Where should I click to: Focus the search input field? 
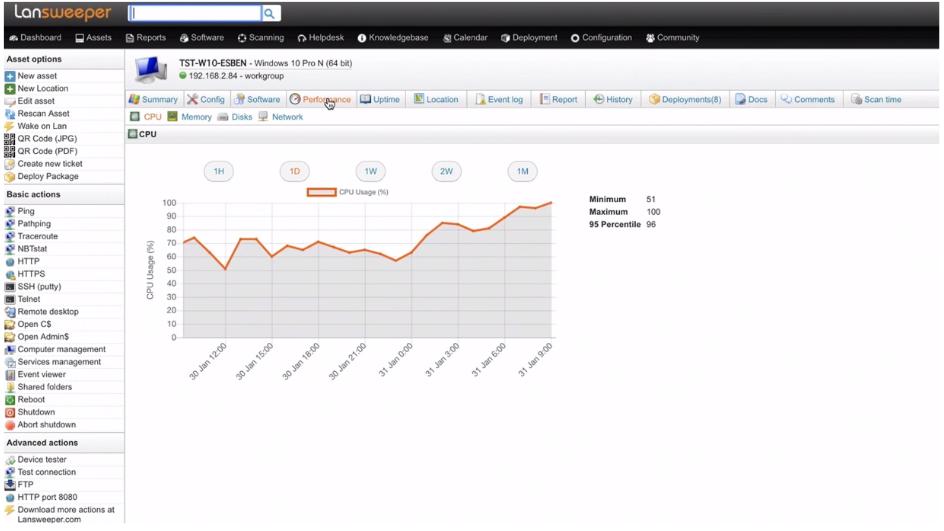[195, 13]
